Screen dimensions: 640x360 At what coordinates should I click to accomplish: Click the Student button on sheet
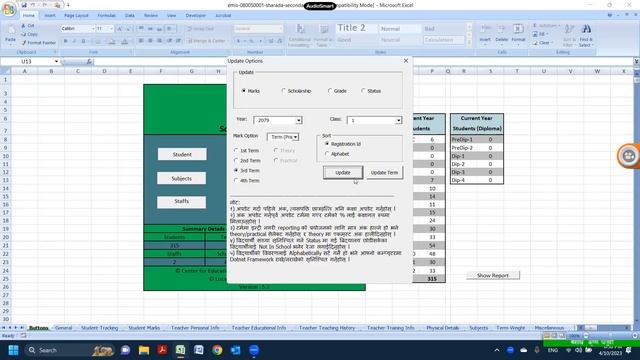pyautogui.click(x=182, y=154)
